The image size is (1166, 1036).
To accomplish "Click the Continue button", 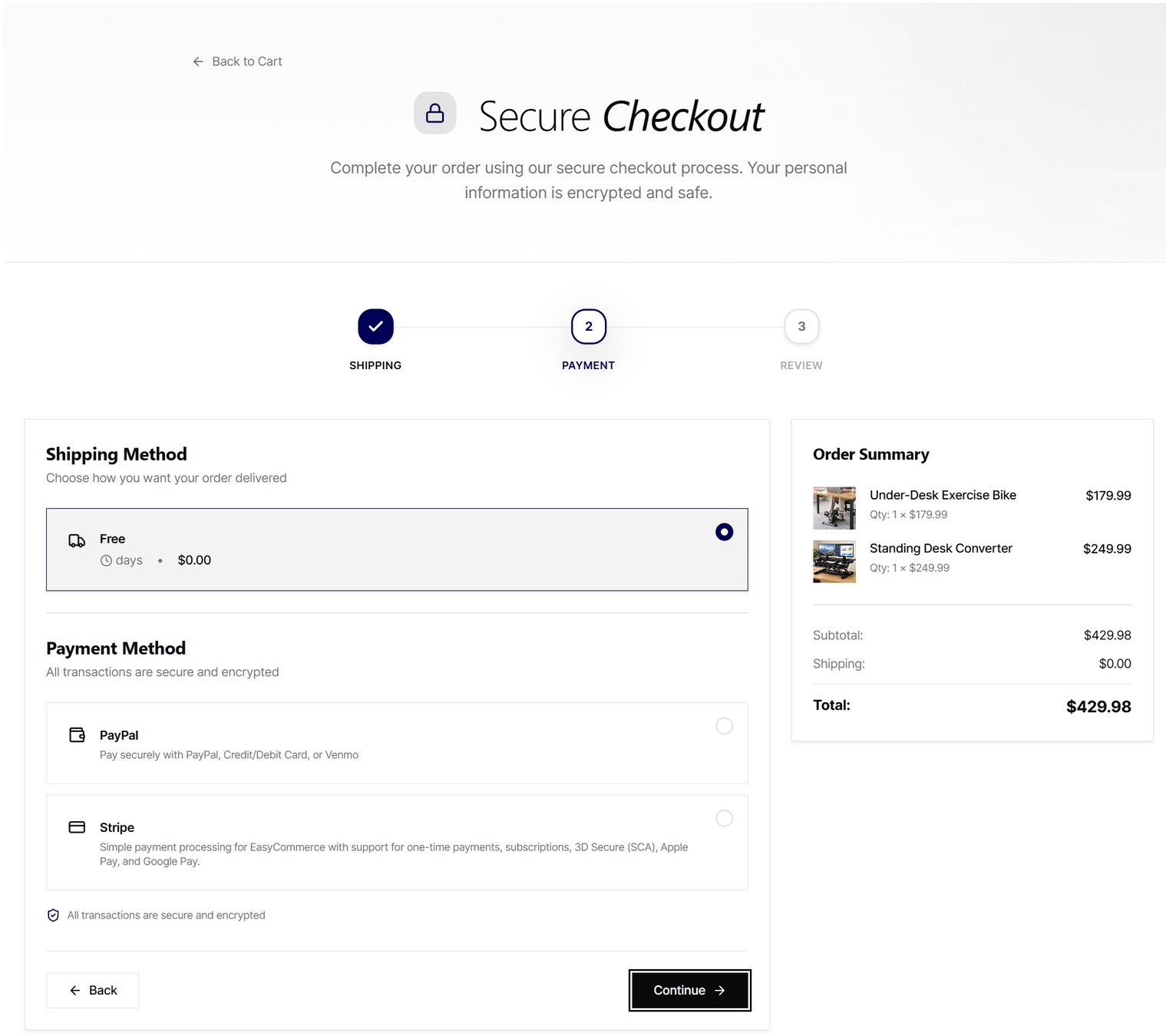I will 689,991.
